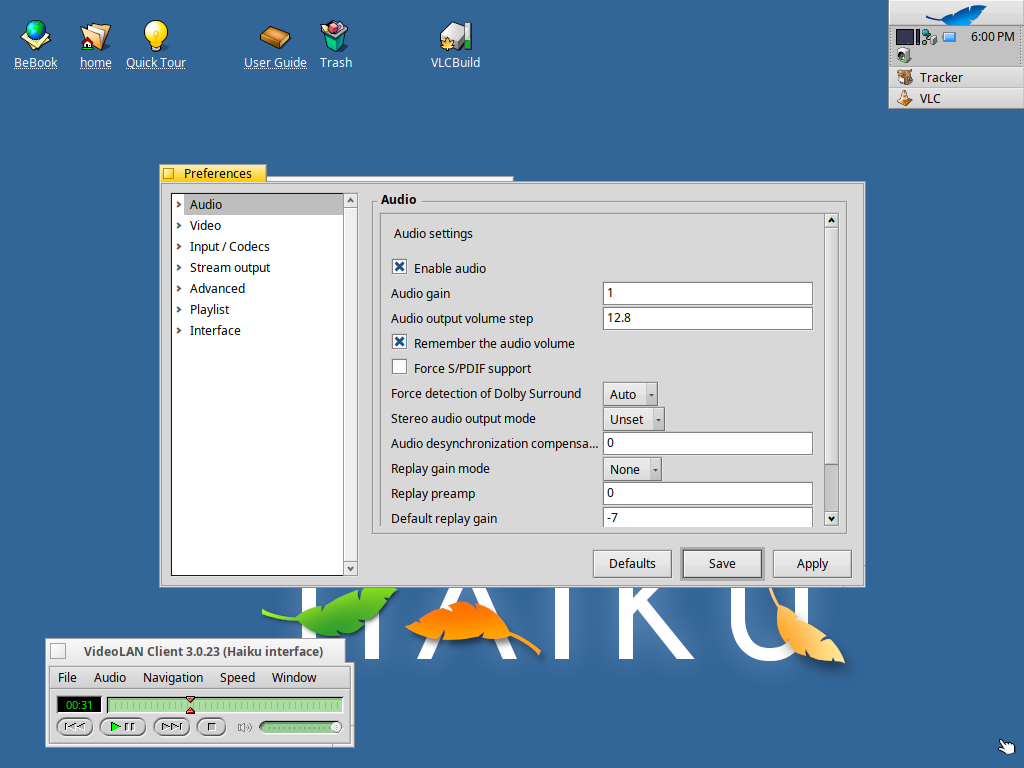
Task: Open Replay gain mode dropdown
Action: [x=632, y=470]
